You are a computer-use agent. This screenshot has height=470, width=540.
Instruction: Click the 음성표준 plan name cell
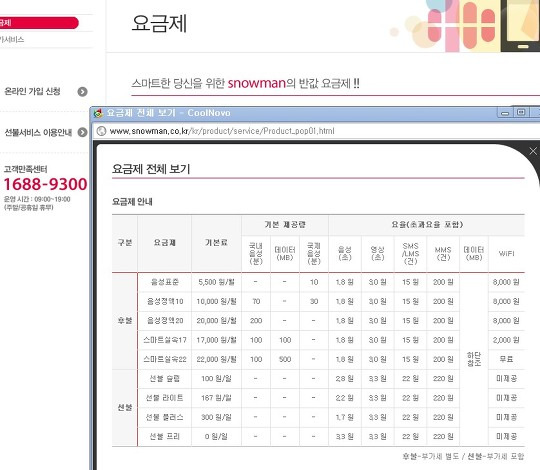[165, 282]
